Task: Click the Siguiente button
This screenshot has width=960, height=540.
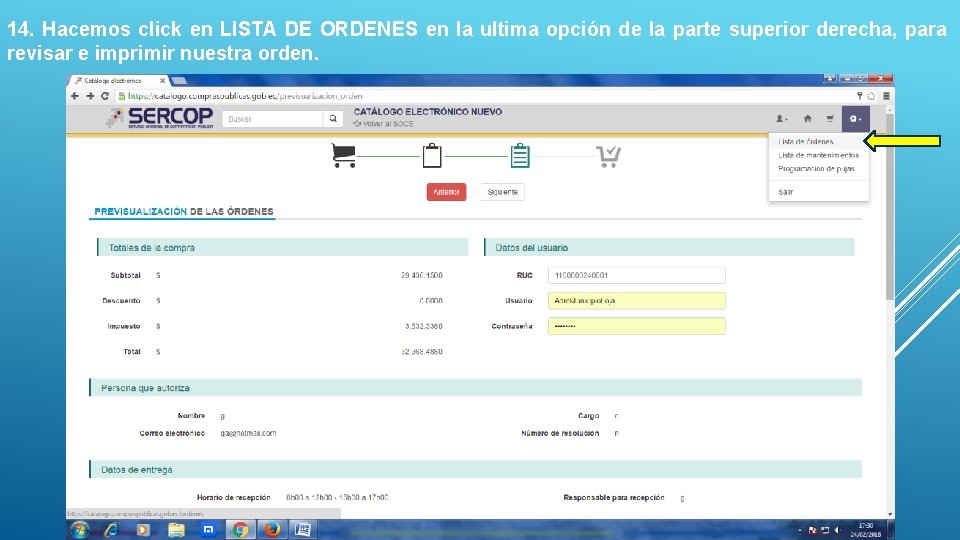Action: (x=503, y=192)
